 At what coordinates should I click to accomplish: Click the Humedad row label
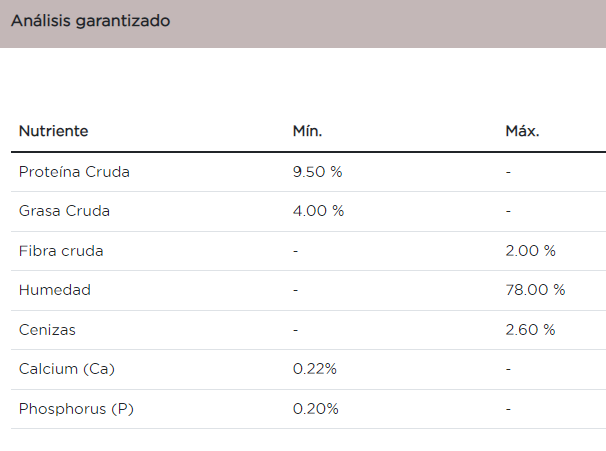tap(55, 290)
